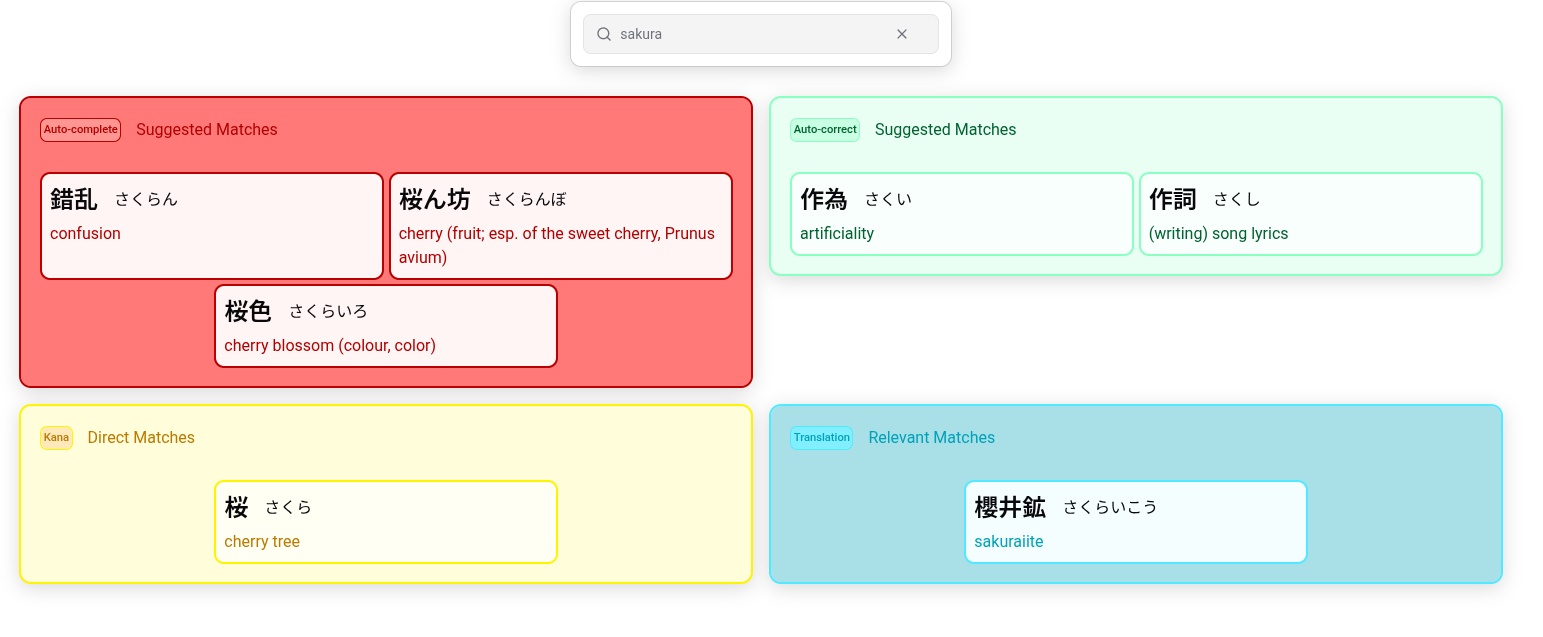Image resolution: width=1543 pixels, height=637 pixels.
Task: Select the 桜色 cherry blossom color card
Action: click(386, 325)
